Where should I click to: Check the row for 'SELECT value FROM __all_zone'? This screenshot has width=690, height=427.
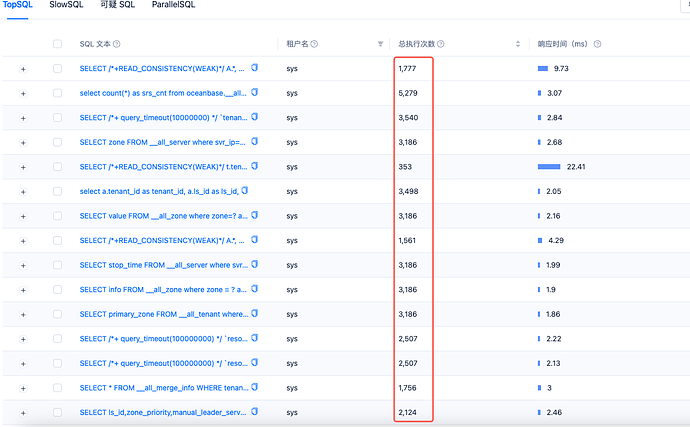click(57, 216)
